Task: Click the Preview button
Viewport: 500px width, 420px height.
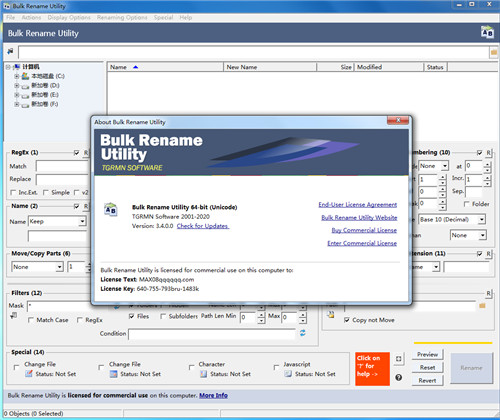Action: [427, 354]
